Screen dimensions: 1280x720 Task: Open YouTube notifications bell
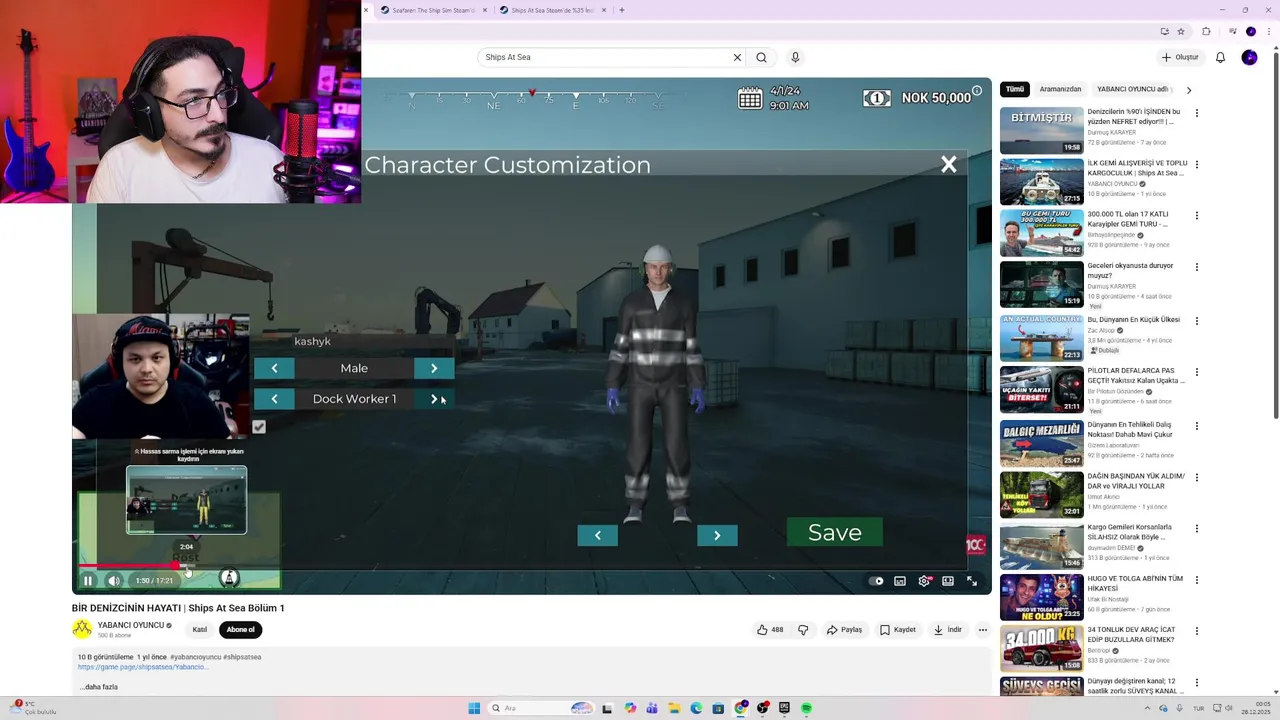point(1220,57)
